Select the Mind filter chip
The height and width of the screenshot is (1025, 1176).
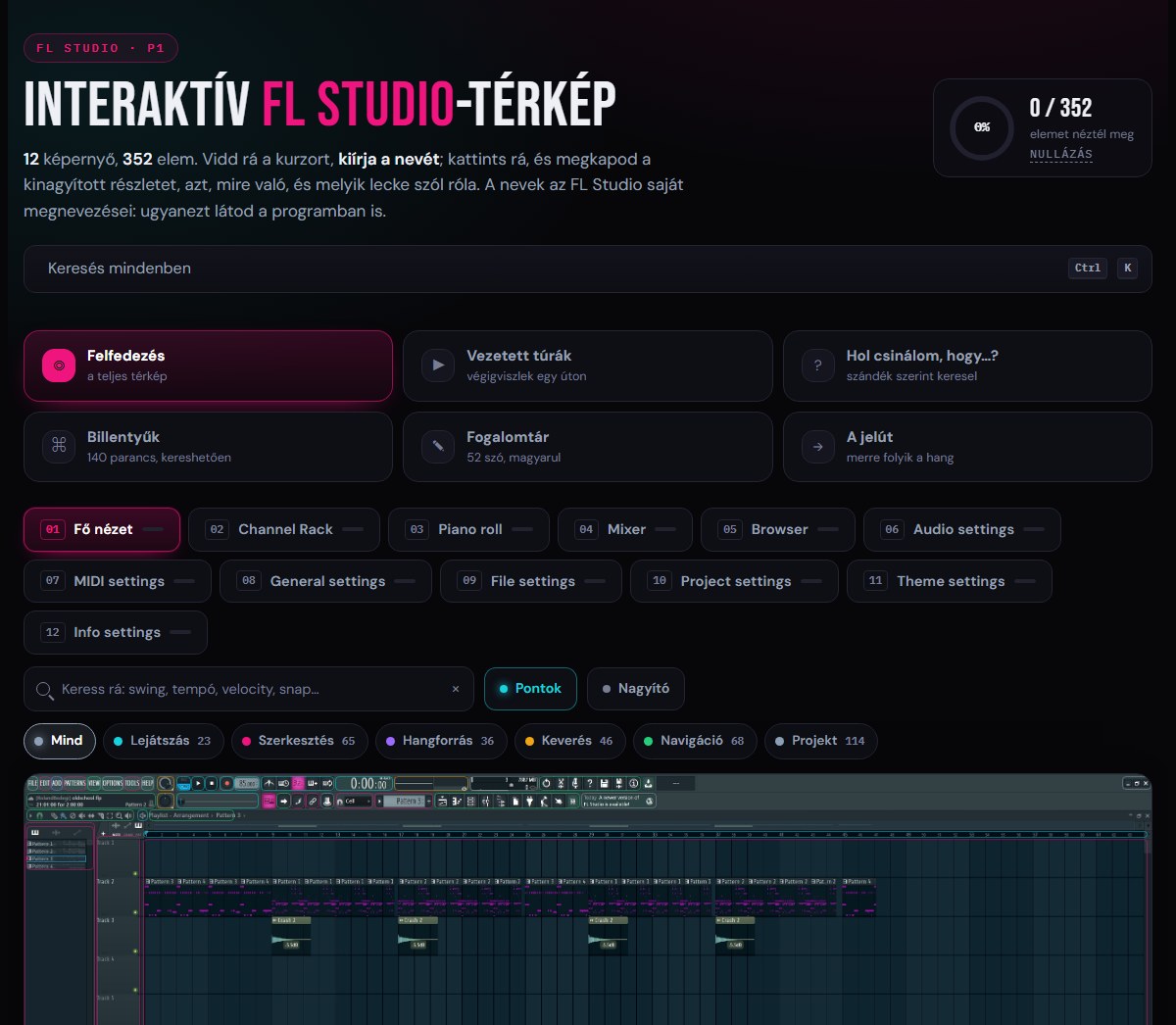point(60,741)
